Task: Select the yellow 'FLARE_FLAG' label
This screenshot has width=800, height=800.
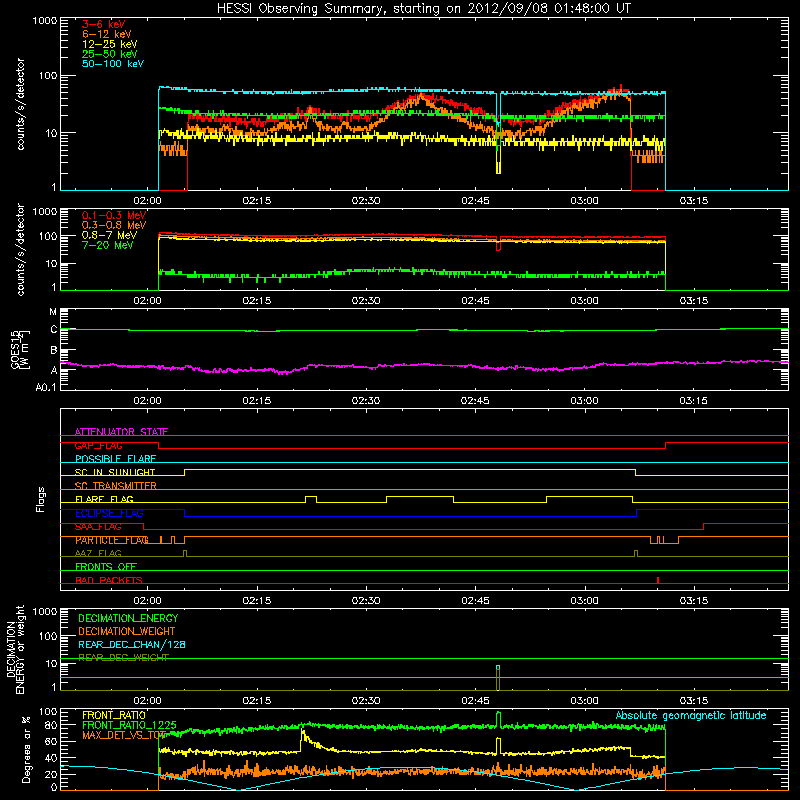Action: [104, 499]
